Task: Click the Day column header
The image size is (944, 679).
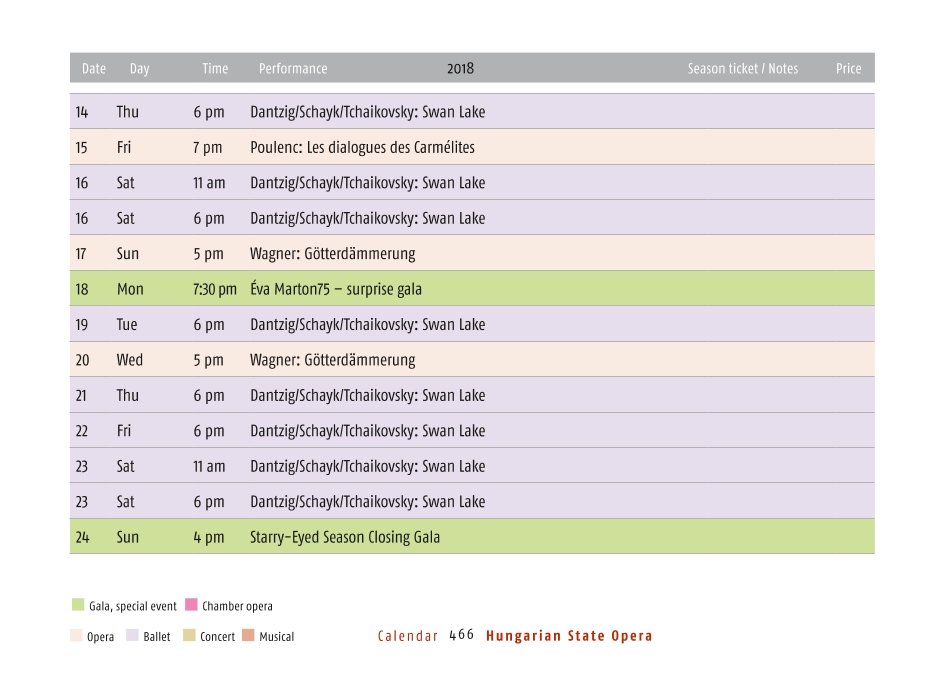Action: (140, 69)
